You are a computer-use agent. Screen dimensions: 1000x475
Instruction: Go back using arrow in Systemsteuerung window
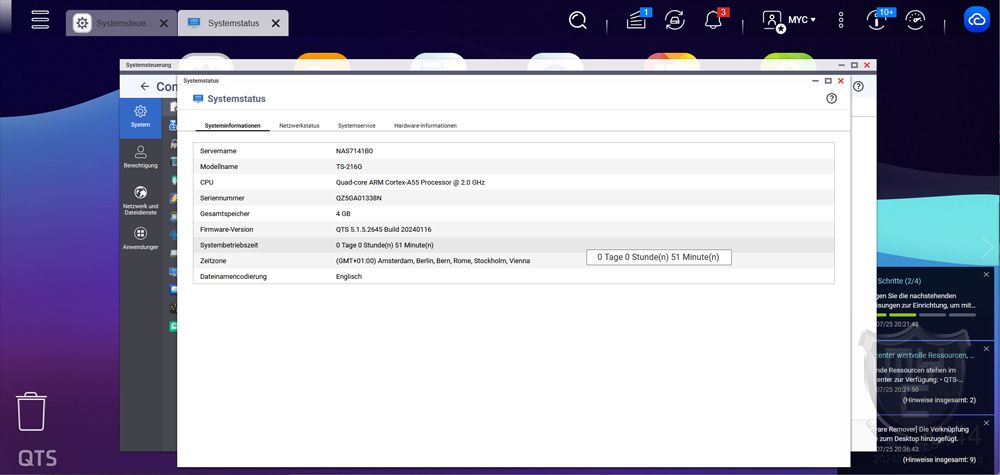145,87
